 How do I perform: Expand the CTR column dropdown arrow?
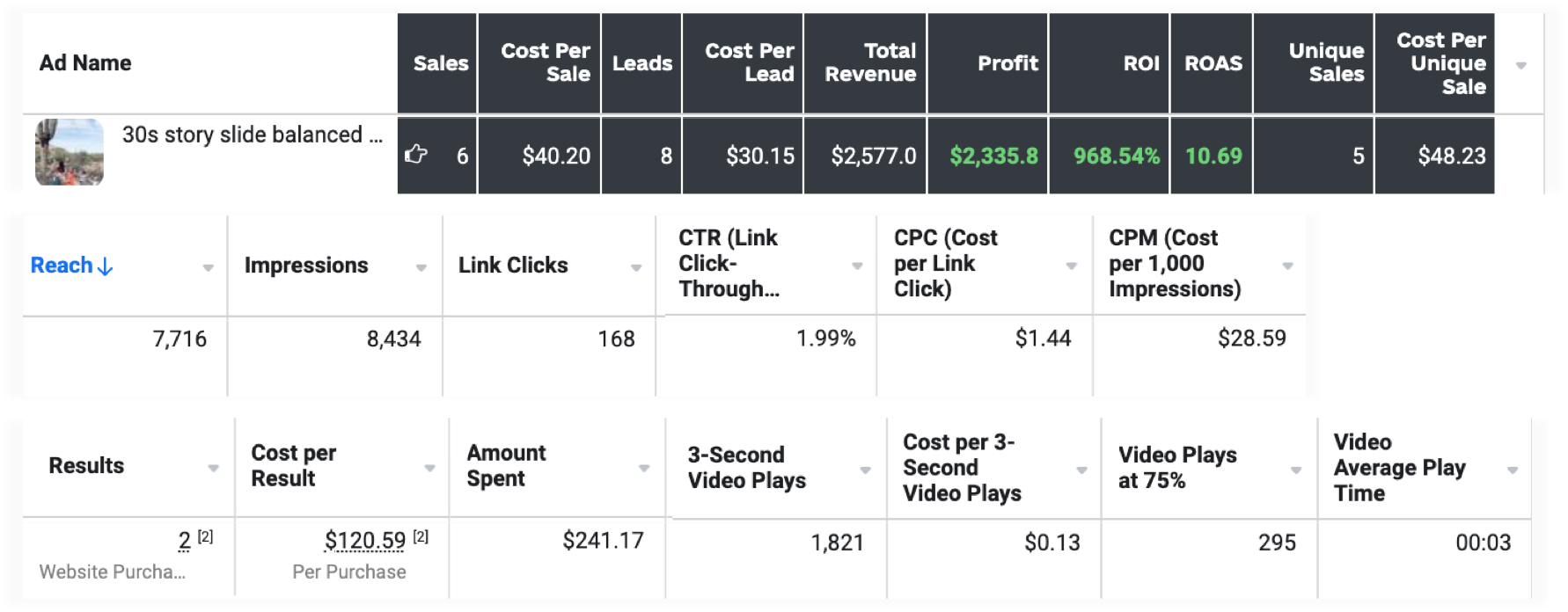[857, 266]
